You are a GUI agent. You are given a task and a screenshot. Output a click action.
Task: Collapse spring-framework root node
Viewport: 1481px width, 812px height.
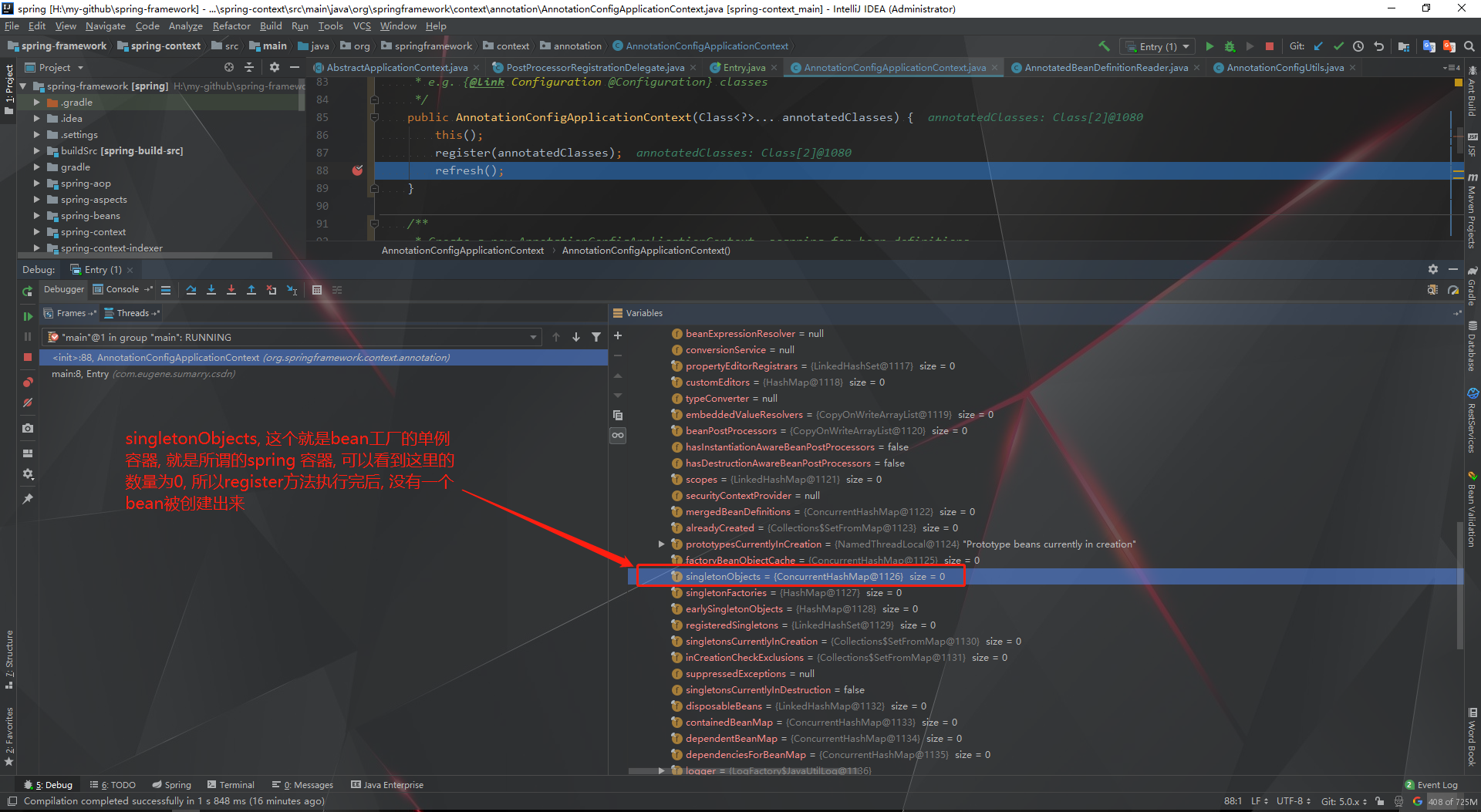[x=23, y=86]
